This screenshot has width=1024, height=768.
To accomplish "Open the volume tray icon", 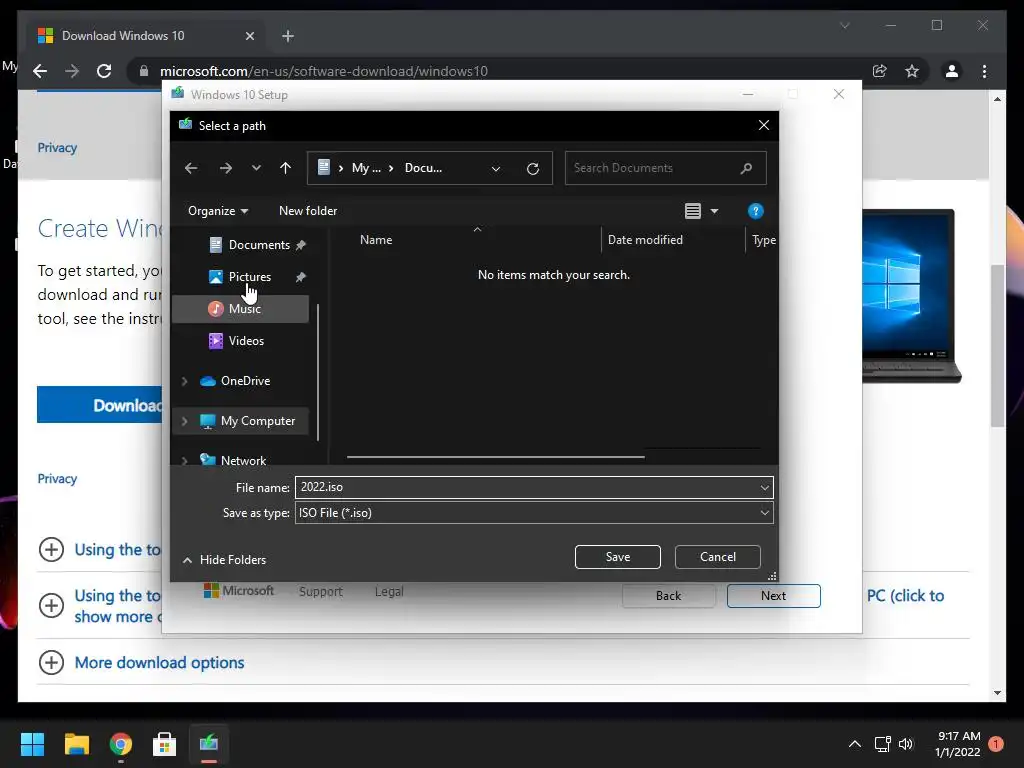I will 906,744.
